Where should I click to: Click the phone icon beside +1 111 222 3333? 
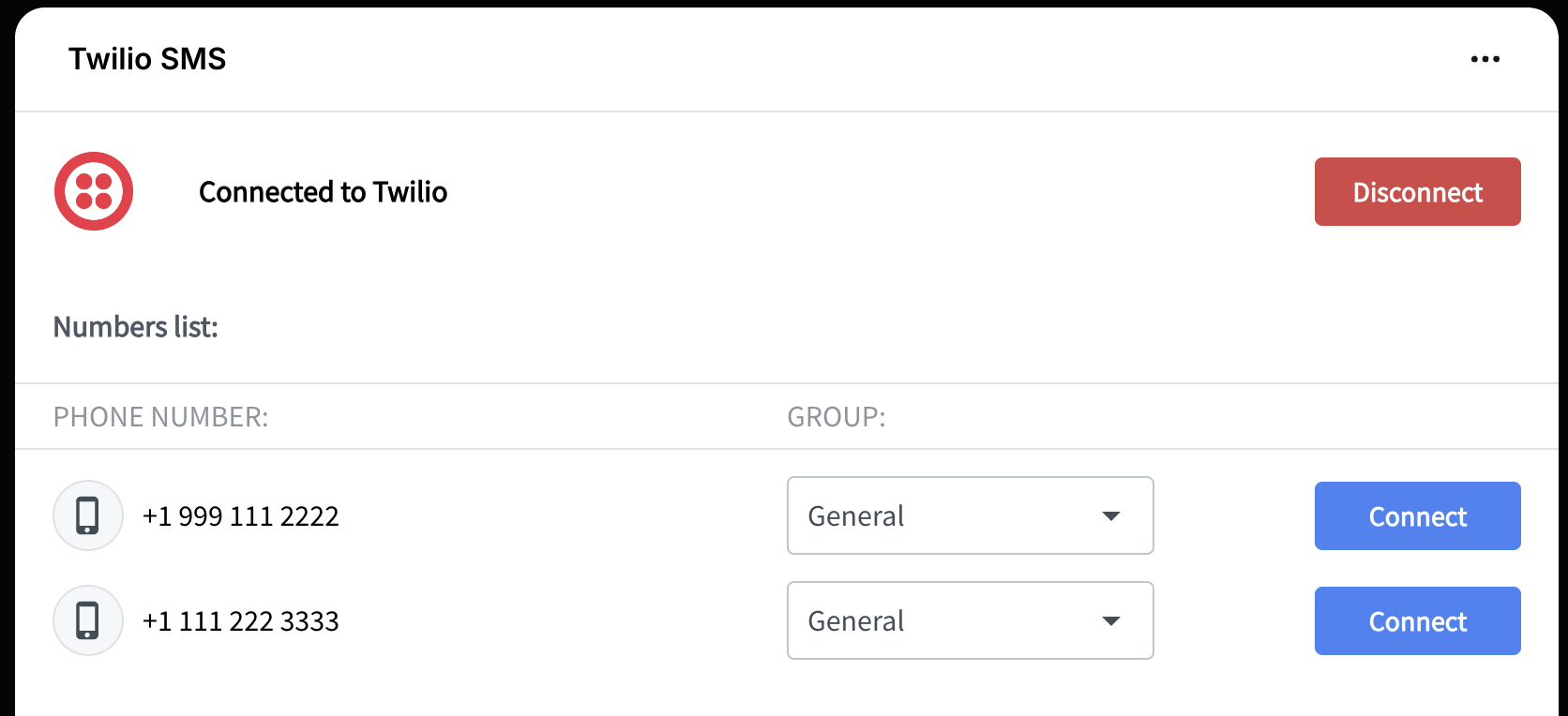click(x=88, y=620)
